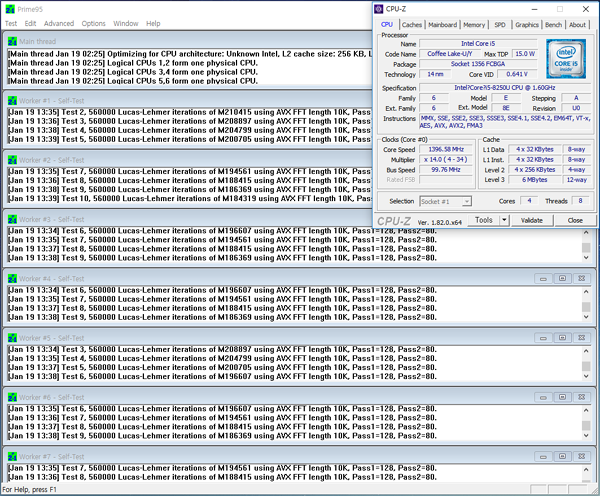This screenshot has width=600, height=496.
Task: Click the Worker #2 window icon
Action: tap(12, 160)
